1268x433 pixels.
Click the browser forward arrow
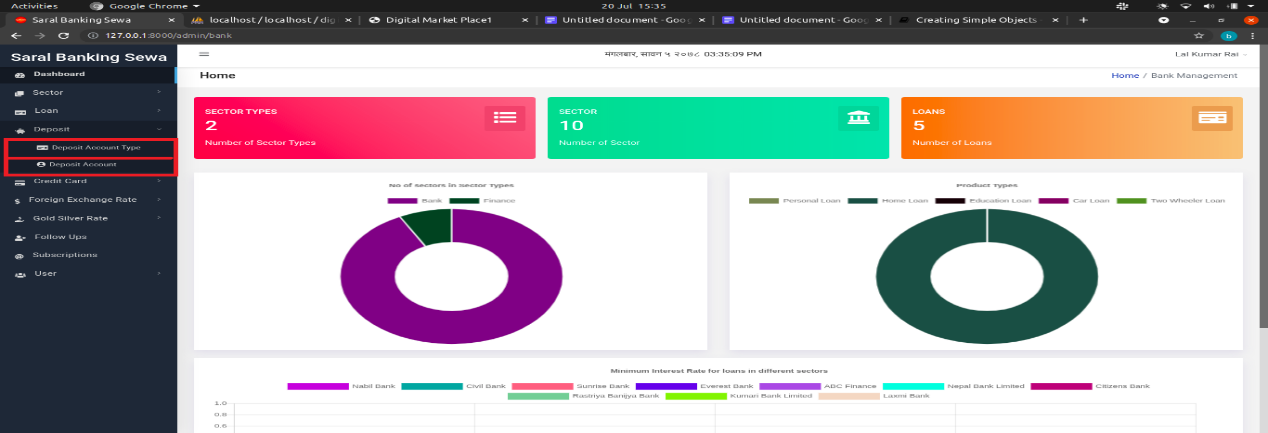(40, 35)
